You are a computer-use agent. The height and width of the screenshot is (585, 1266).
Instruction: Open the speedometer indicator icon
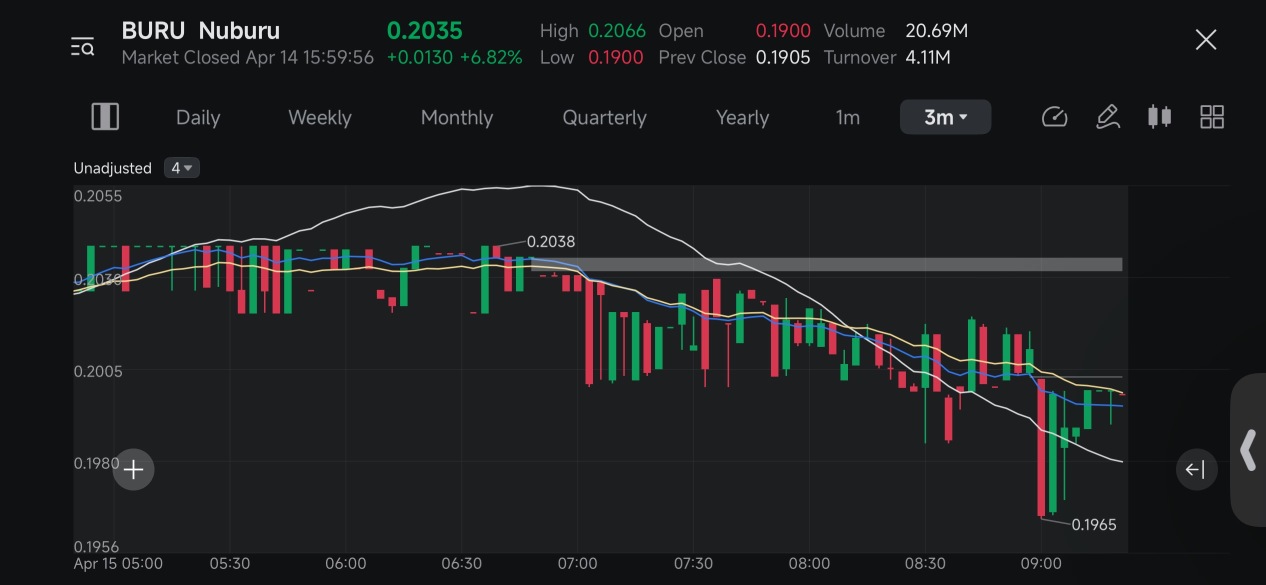tap(1055, 117)
